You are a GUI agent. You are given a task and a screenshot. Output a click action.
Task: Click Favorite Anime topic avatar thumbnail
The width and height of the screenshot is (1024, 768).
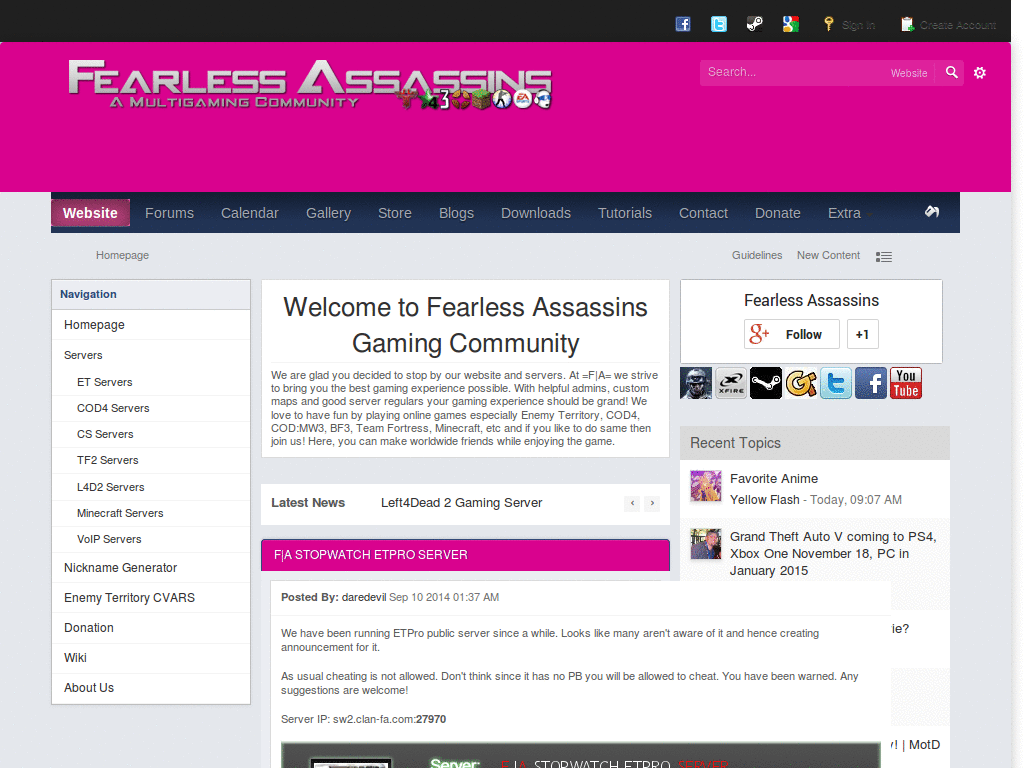(x=706, y=486)
